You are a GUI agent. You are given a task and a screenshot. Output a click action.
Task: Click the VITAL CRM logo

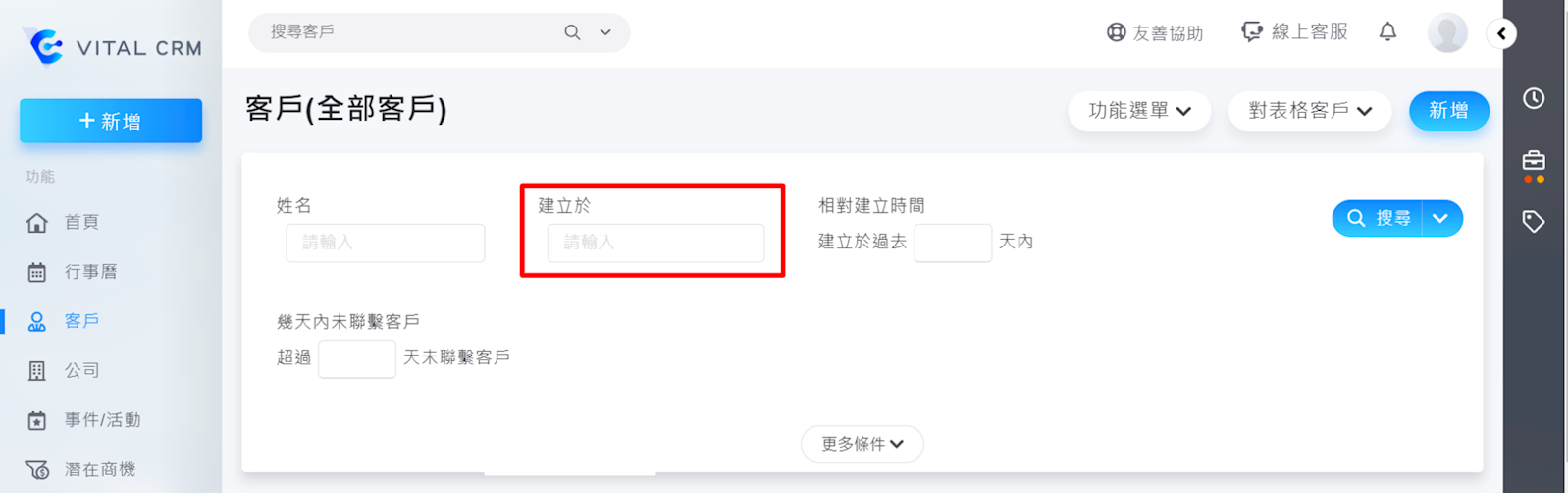pyautogui.click(x=112, y=47)
